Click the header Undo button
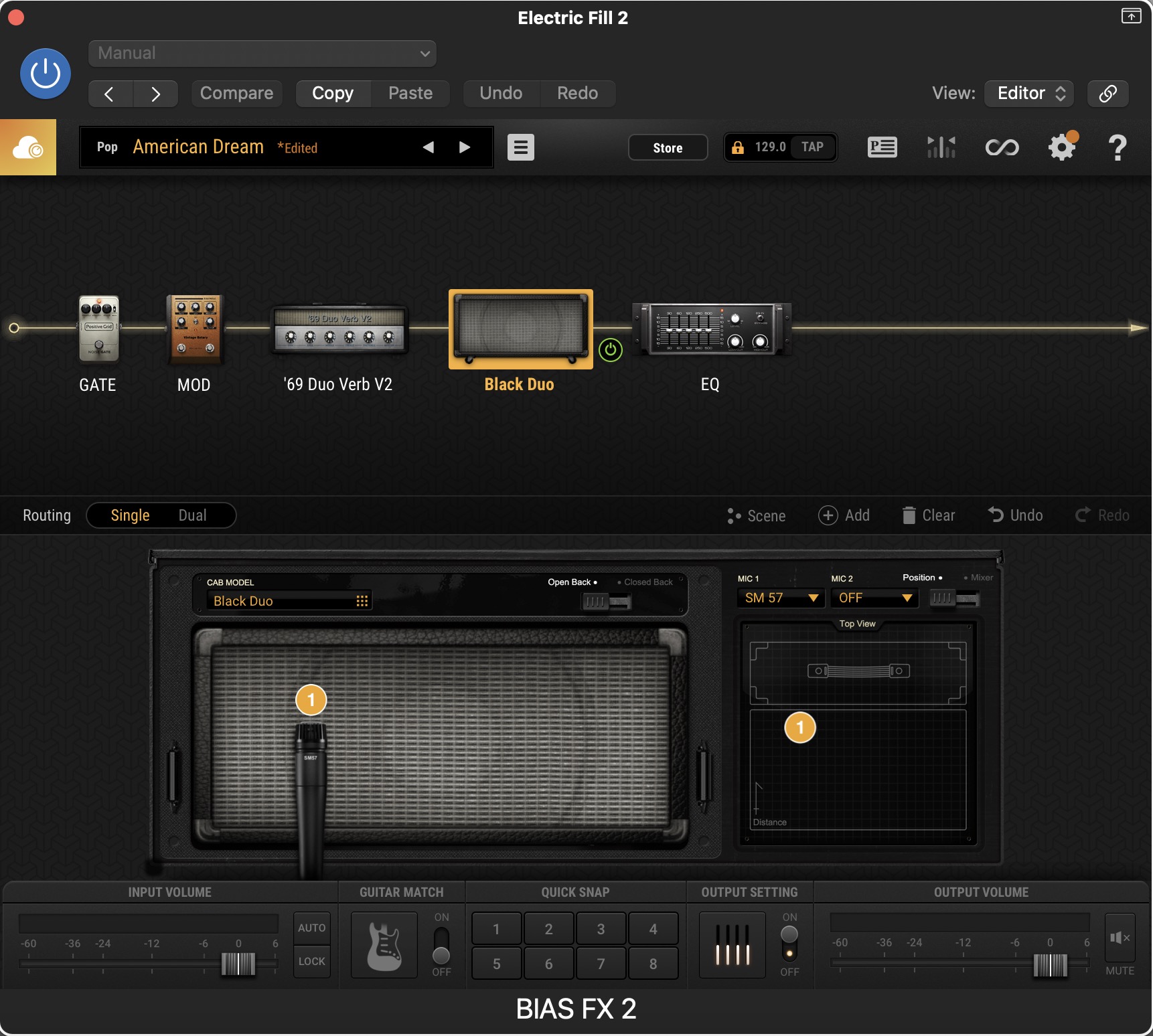The width and height of the screenshot is (1153, 1036). pos(501,94)
